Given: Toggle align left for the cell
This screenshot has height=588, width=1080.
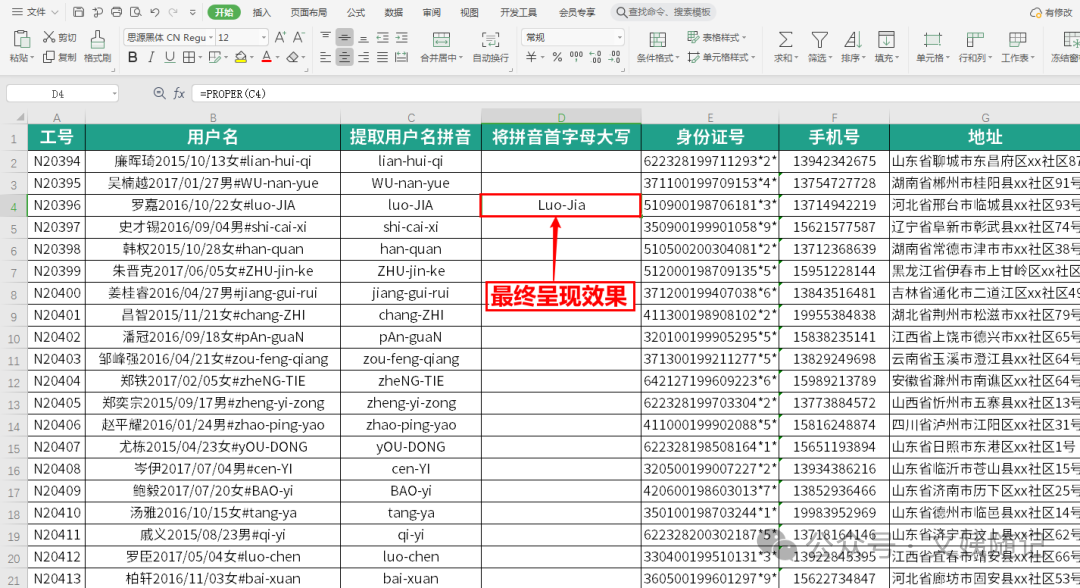Looking at the screenshot, I should 326,57.
